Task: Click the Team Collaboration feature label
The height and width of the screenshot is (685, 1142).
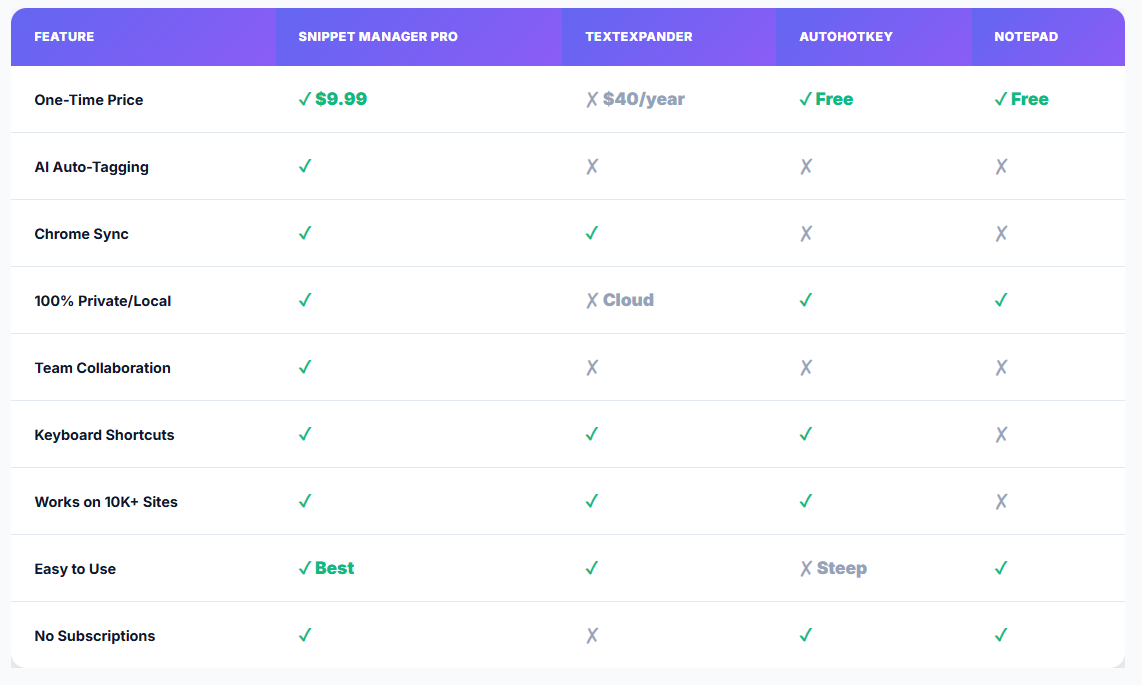Action: (103, 368)
